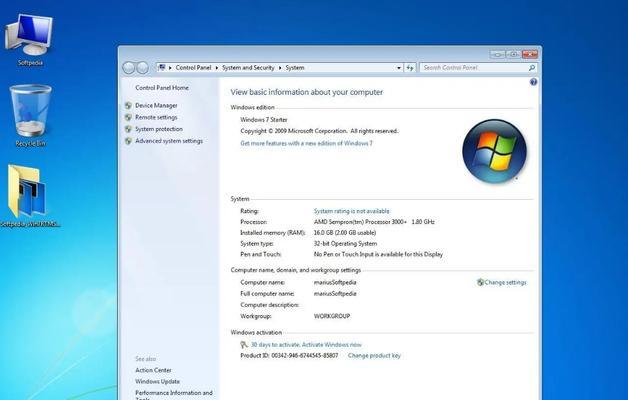Click the Back arrow navigation button
Screen dimensions: 628x400
click(129, 68)
